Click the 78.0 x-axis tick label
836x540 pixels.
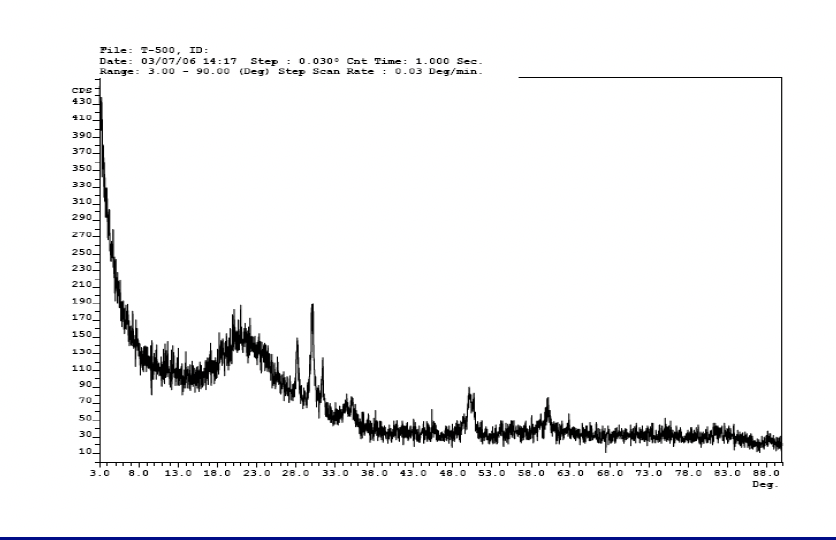688,473
